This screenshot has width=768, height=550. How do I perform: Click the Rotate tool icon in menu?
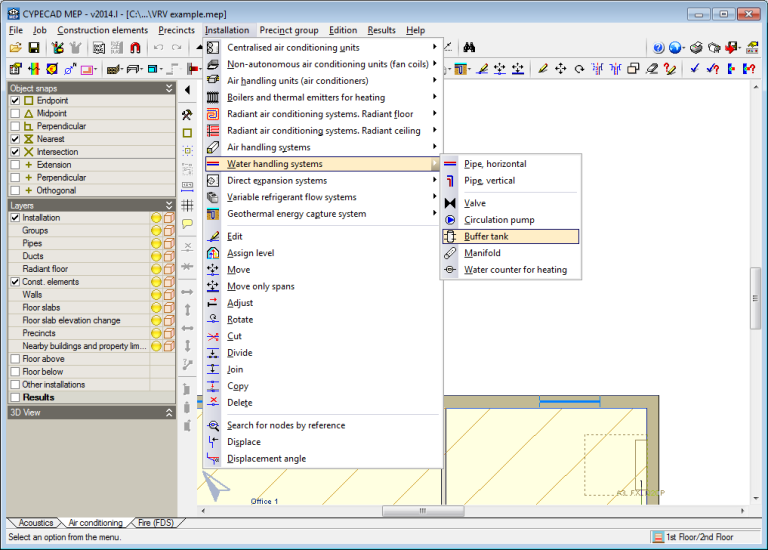[213, 320]
